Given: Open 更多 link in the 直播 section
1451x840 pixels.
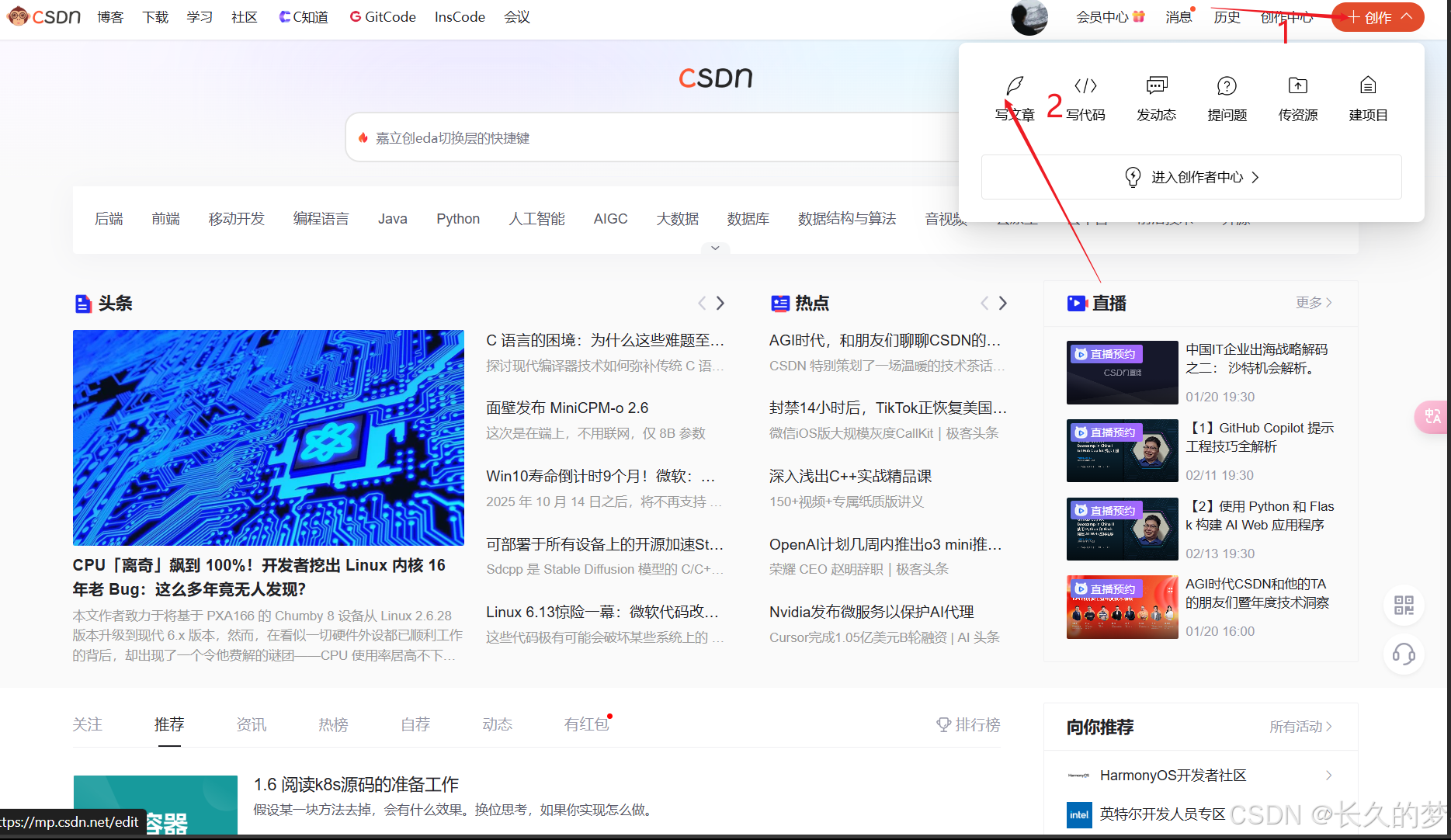Looking at the screenshot, I should [1311, 303].
